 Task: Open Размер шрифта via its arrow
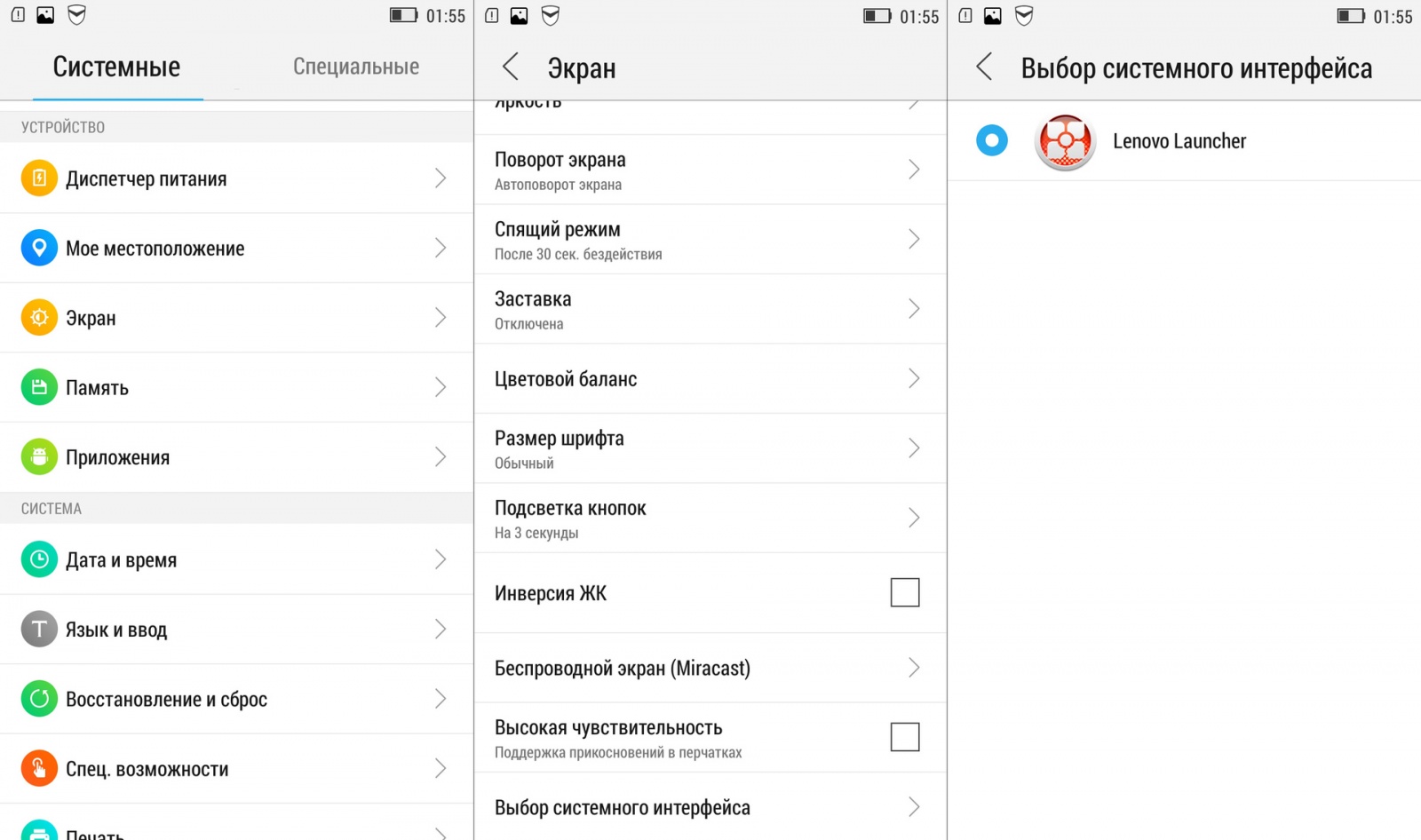(914, 448)
